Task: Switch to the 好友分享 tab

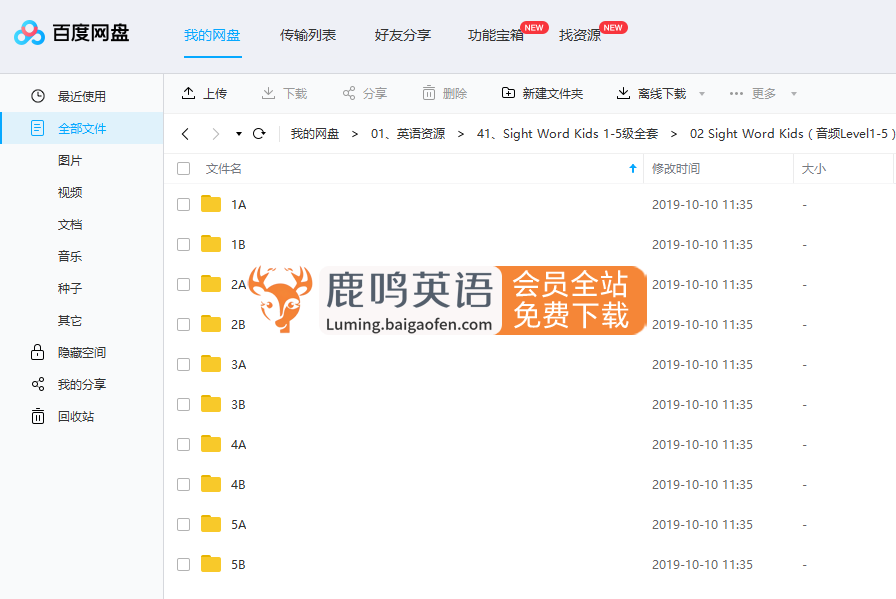Action: pos(403,35)
